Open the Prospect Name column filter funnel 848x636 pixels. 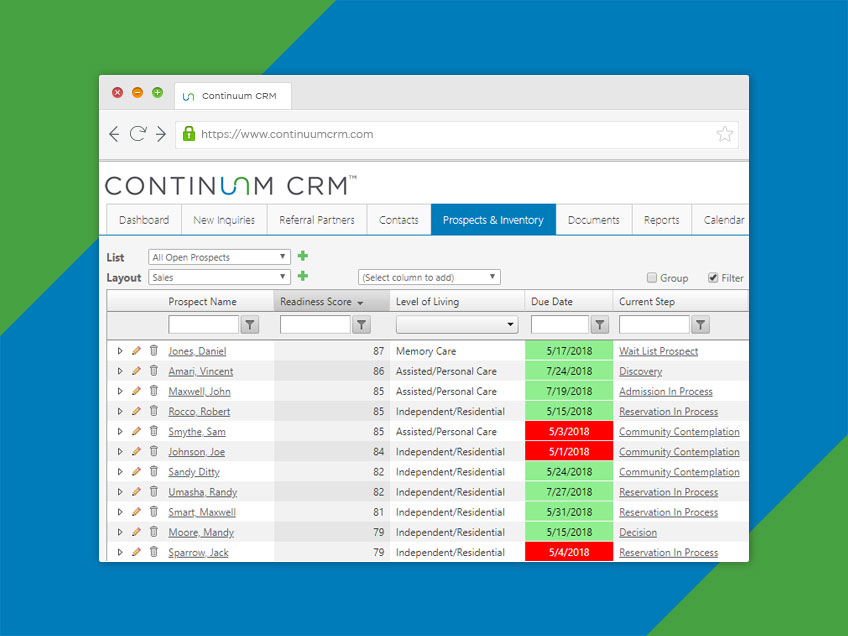[250, 324]
